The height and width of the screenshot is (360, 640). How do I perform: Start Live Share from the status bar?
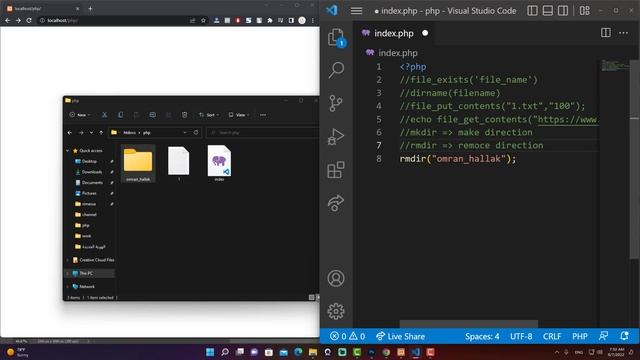[400, 336]
